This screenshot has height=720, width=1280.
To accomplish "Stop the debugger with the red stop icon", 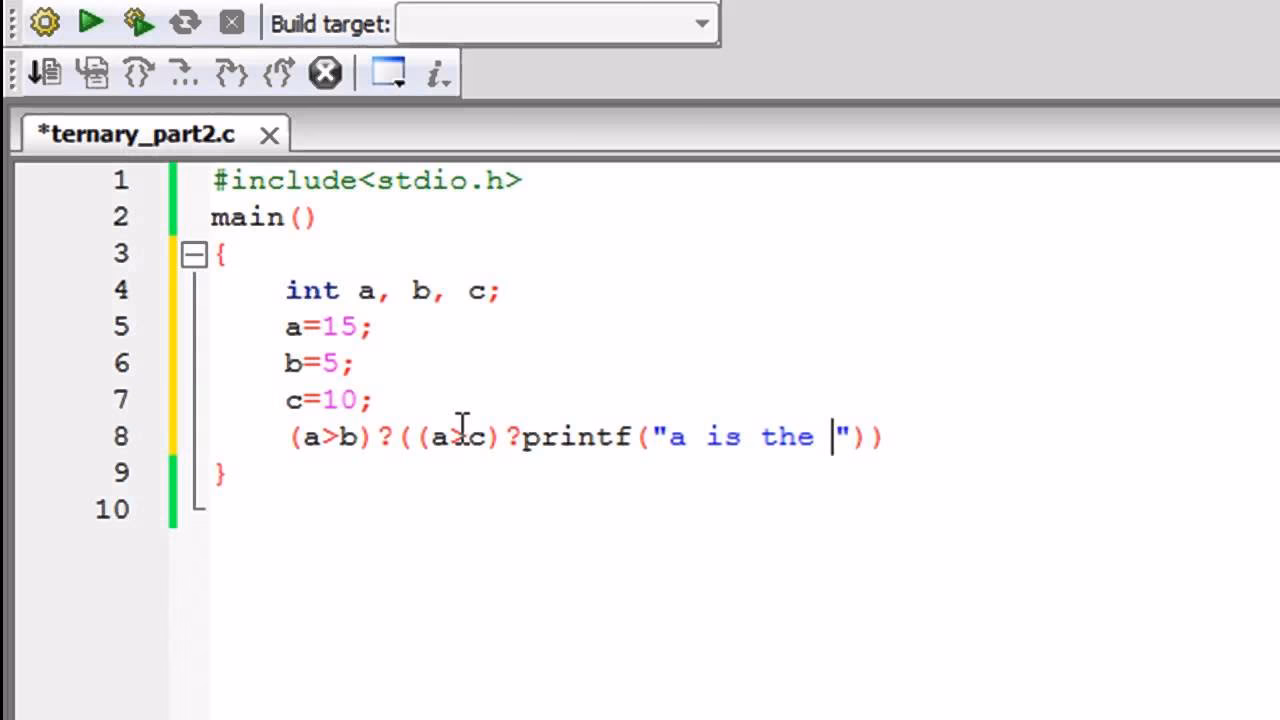I will coord(325,72).
